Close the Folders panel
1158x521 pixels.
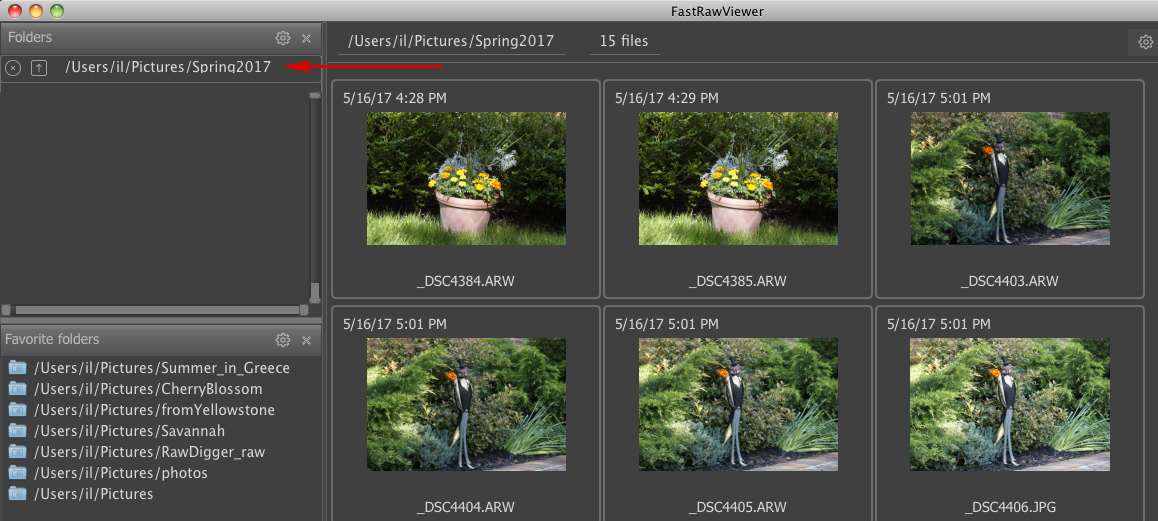[306, 38]
